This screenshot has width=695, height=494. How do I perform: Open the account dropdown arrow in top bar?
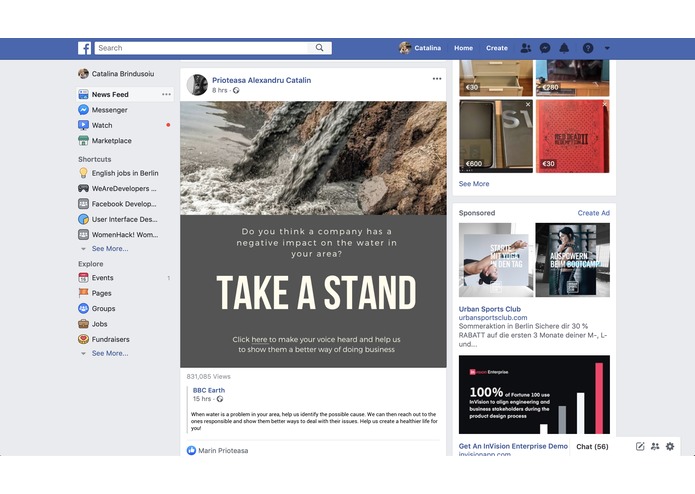607,48
